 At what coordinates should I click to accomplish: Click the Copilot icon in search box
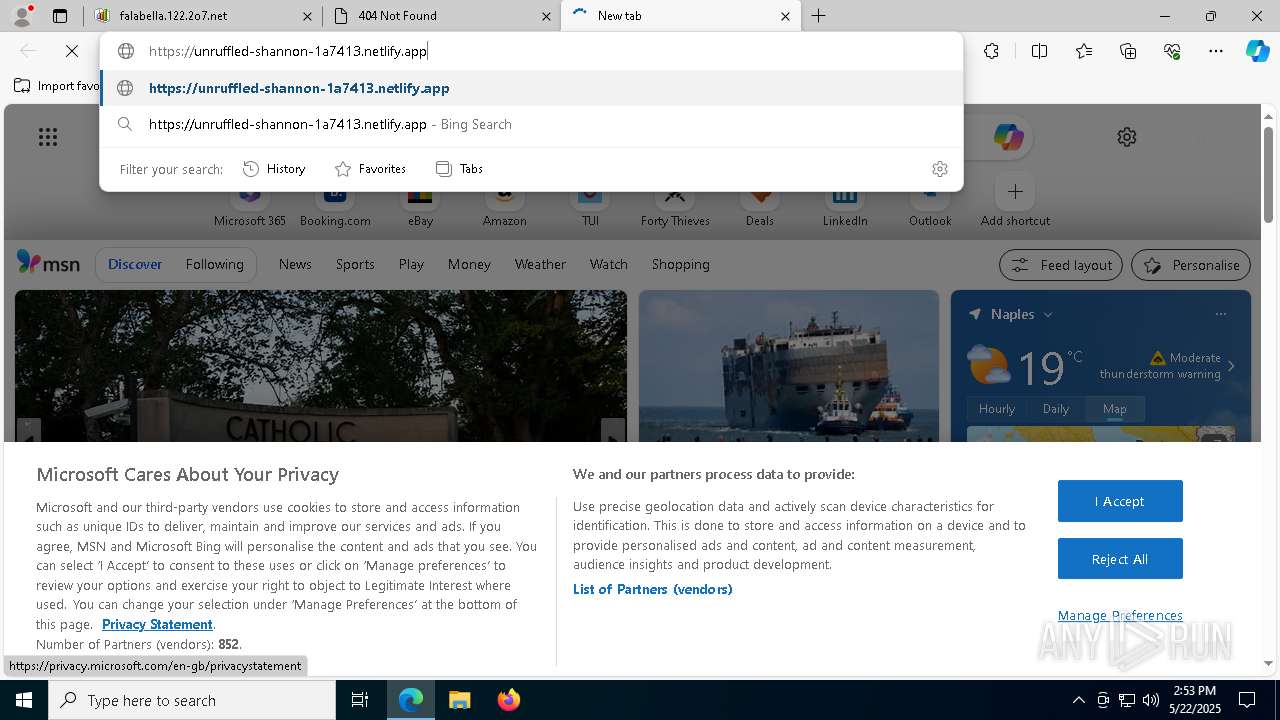point(1008,137)
